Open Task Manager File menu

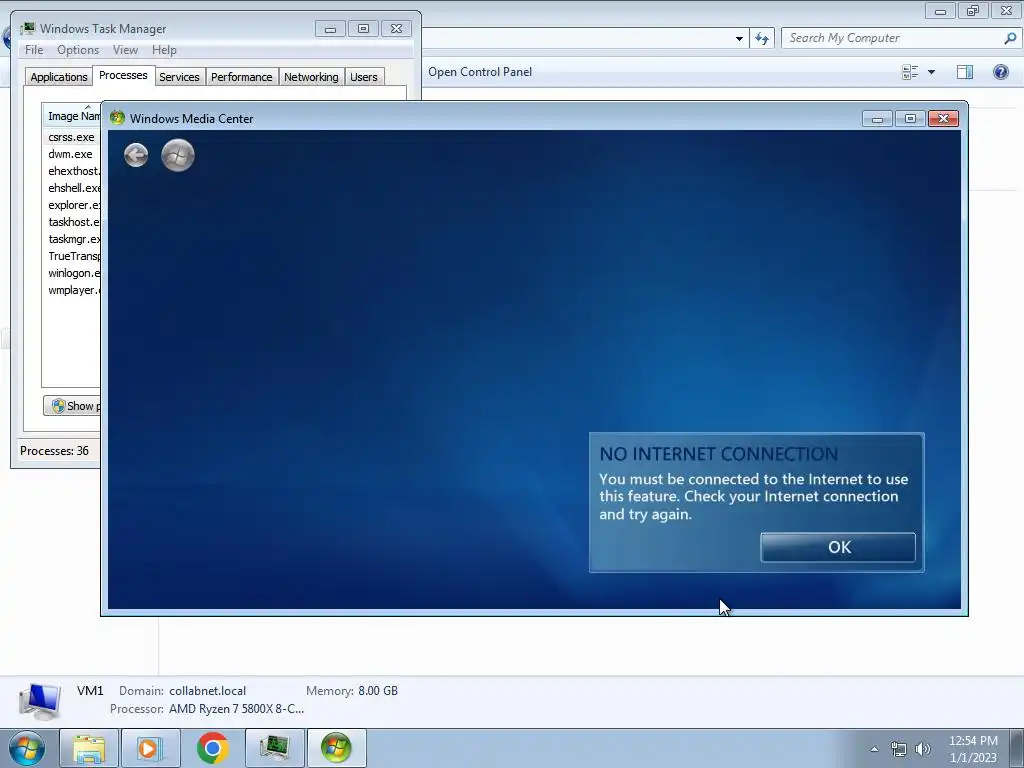(34, 50)
